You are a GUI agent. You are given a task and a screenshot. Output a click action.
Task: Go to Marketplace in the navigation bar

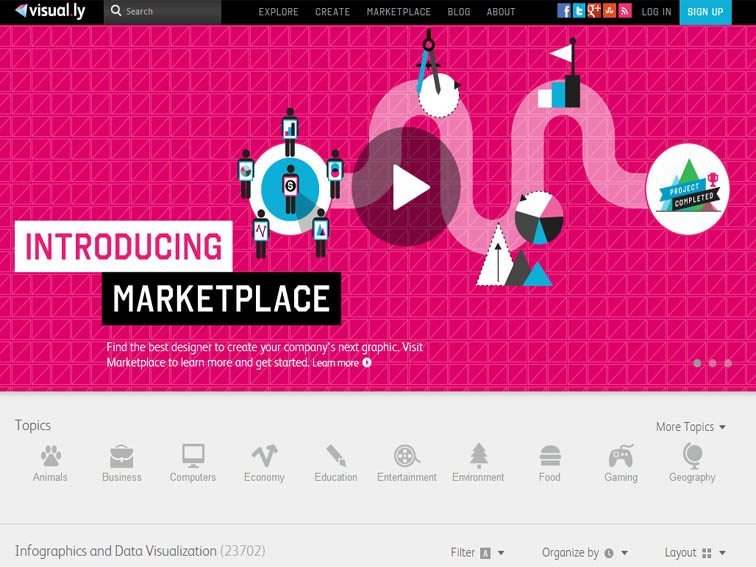click(398, 12)
